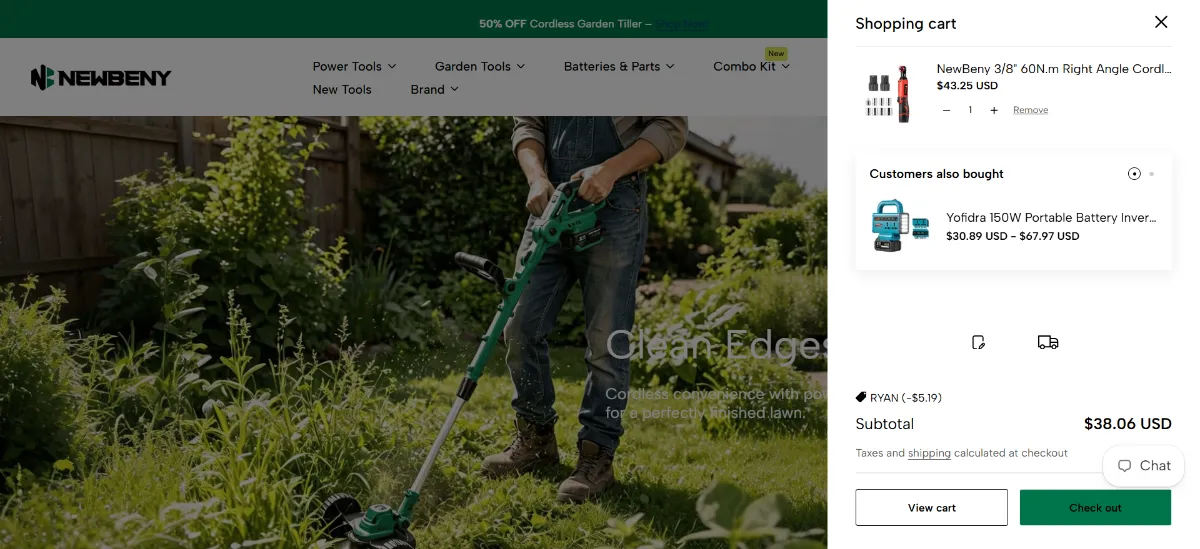Decrease the wrench quantity with the minus button
Screen dimensions: 1200x549
point(947,110)
